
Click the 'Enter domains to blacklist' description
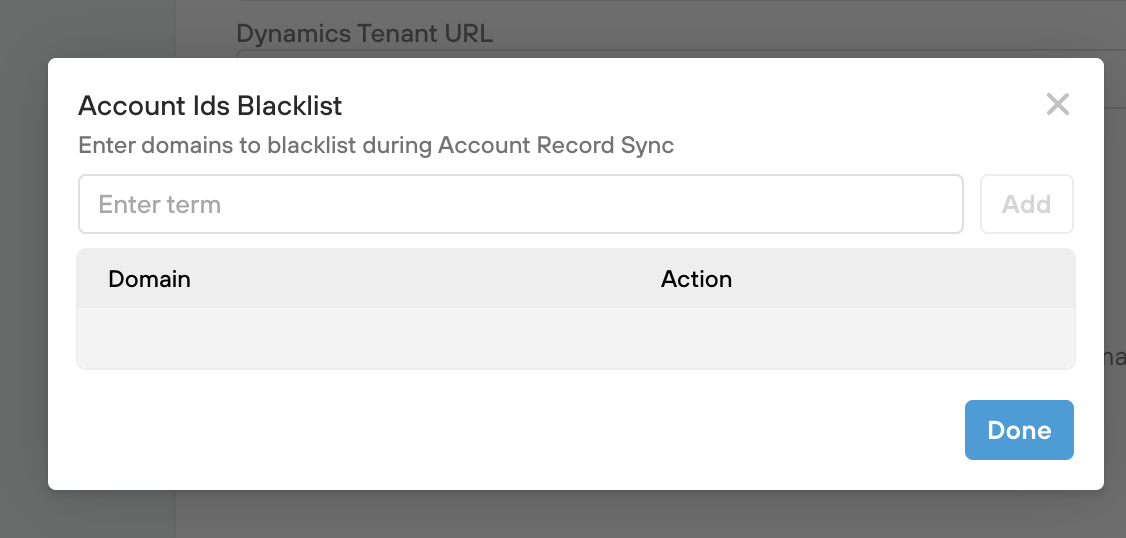click(376, 145)
